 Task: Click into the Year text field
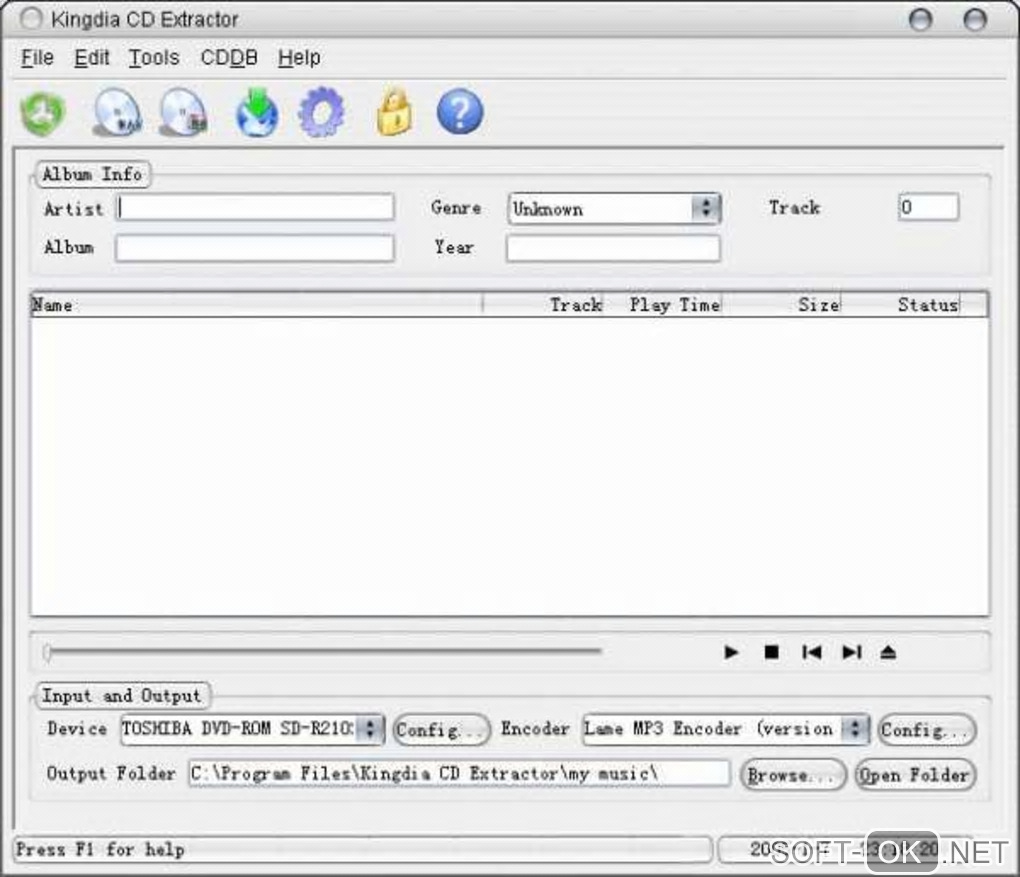pos(613,248)
